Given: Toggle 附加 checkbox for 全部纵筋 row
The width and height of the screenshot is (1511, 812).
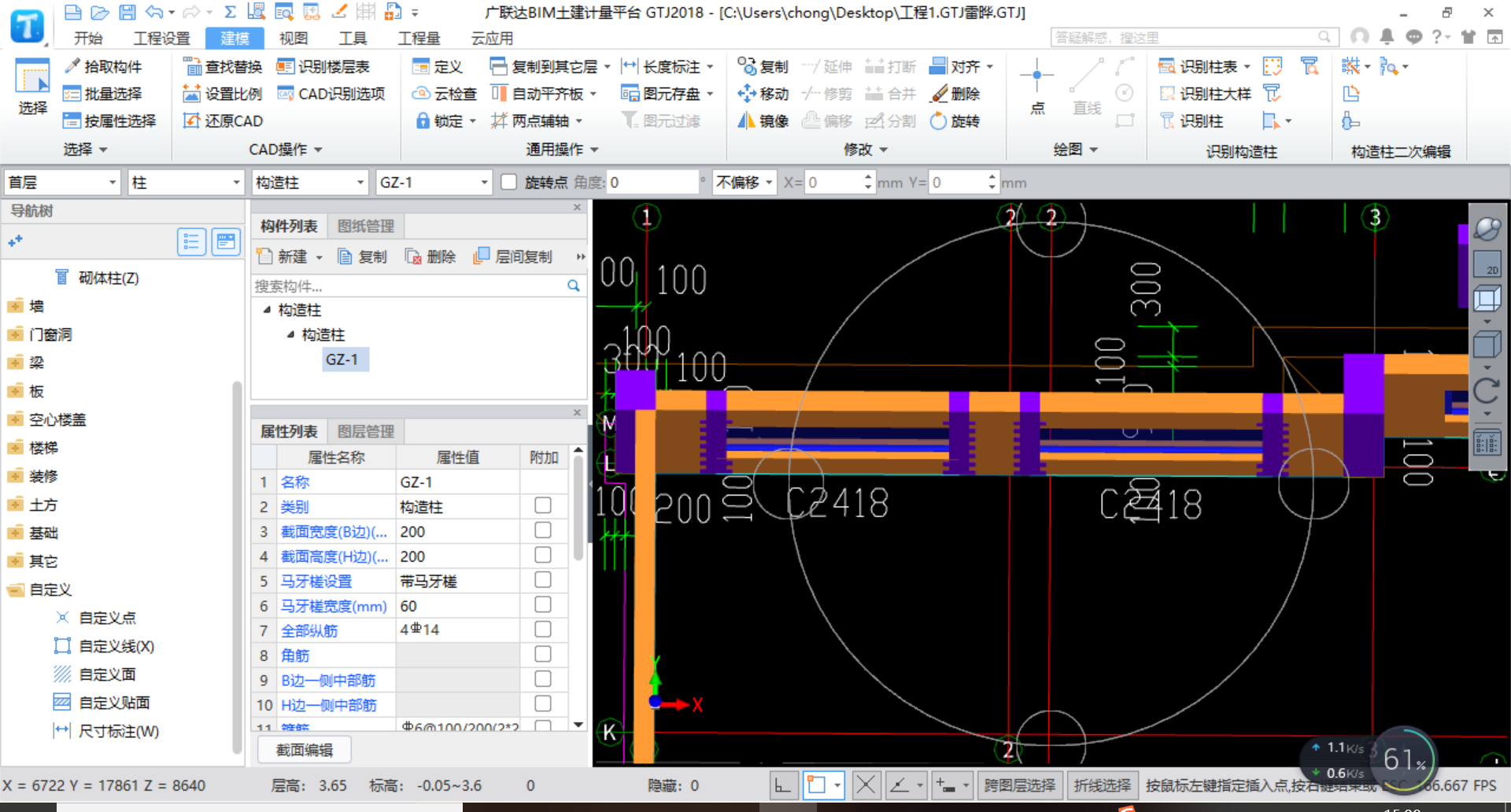Looking at the screenshot, I should 543,629.
